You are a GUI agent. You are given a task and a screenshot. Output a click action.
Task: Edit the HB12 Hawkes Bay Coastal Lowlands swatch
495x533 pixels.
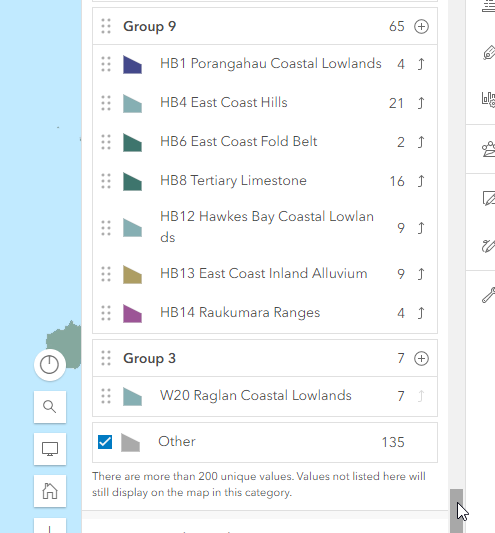pos(132,228)
